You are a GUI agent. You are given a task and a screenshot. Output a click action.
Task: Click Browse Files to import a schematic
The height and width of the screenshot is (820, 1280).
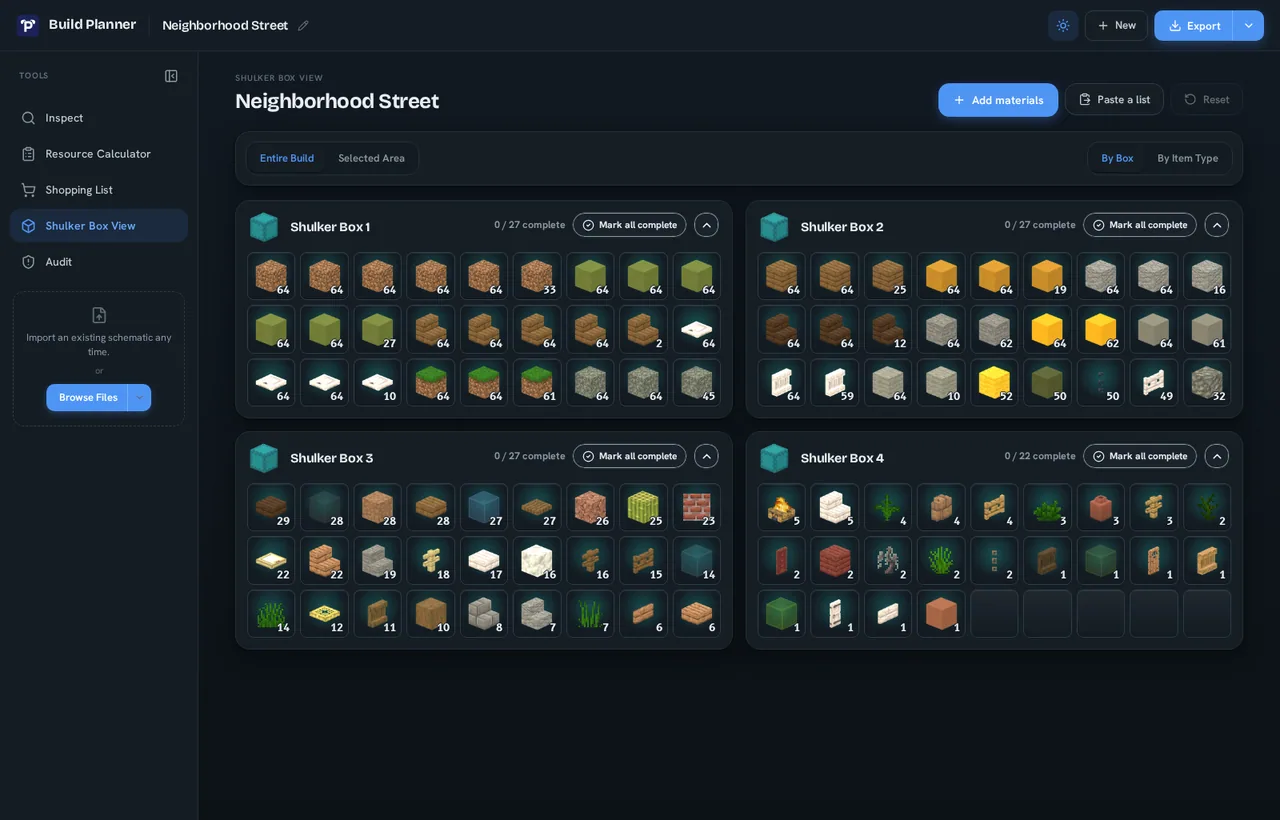tap(87, 397)
